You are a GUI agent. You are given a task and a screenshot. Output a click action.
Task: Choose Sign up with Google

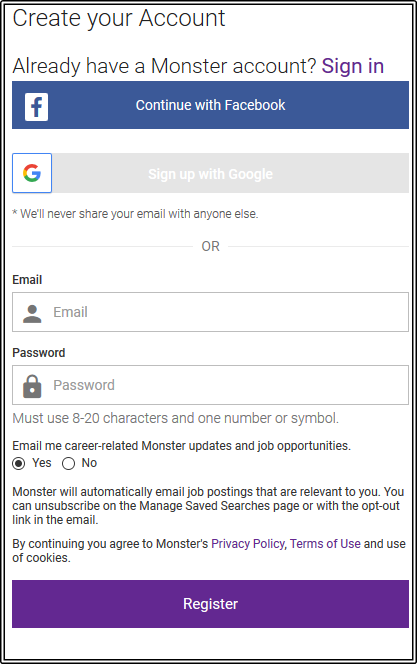[210, 173]
